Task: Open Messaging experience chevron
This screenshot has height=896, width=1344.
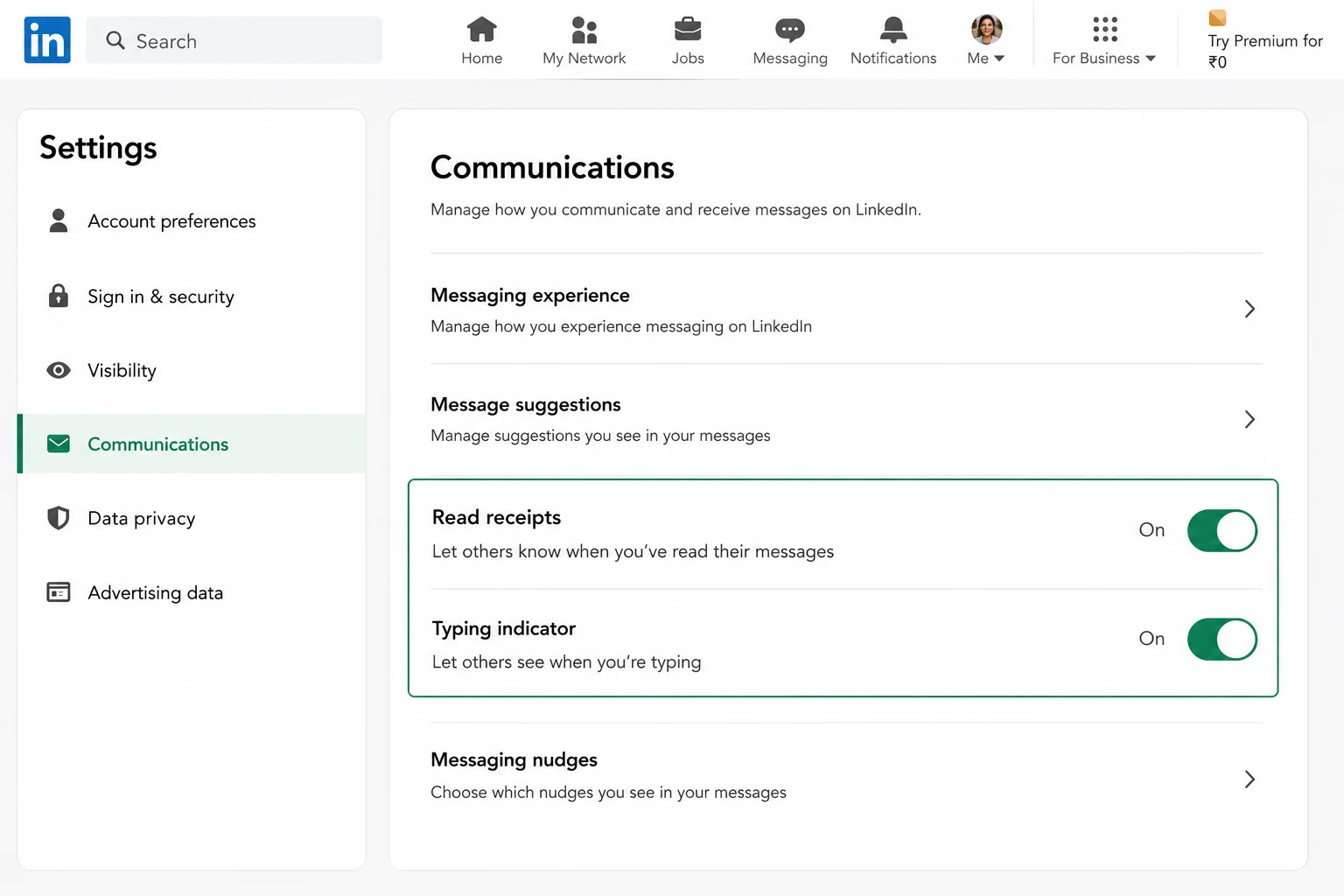Action: click(x=1249, y=309)
